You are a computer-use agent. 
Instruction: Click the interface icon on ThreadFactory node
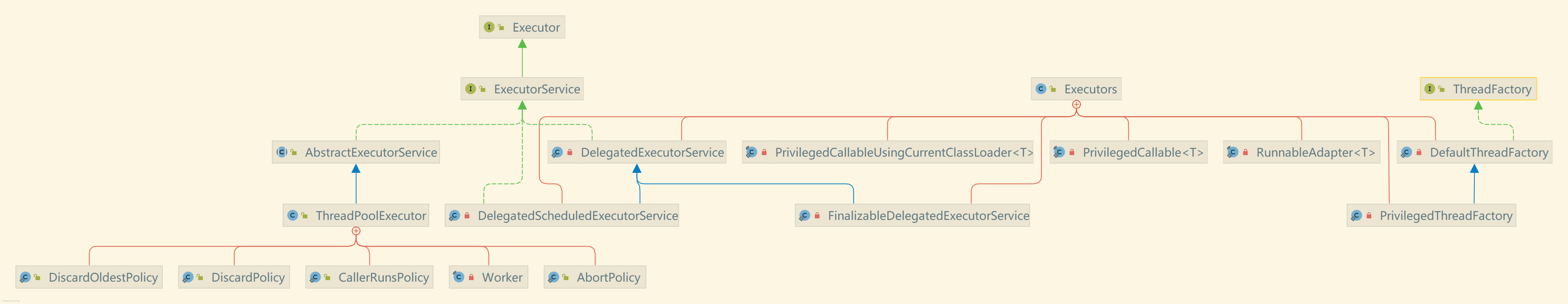point(1430,89)
